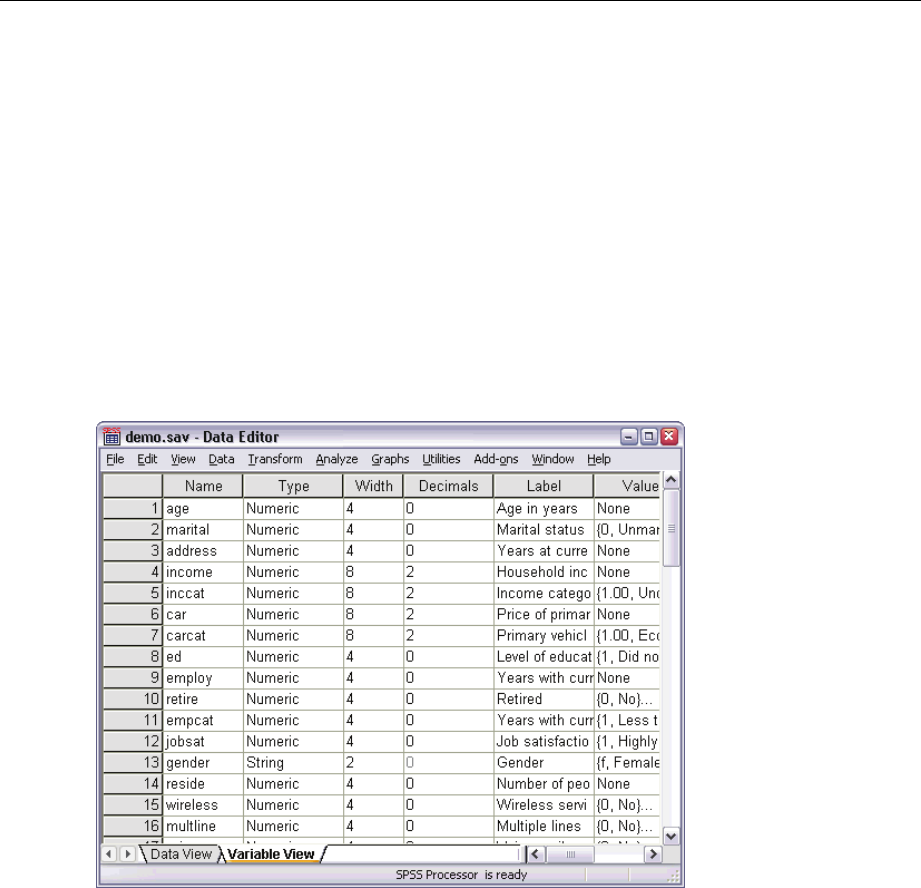Viewport: 921px width, 888px height.
Task: Select the 'retire' variable name cell
Action: tap(203, 699)
